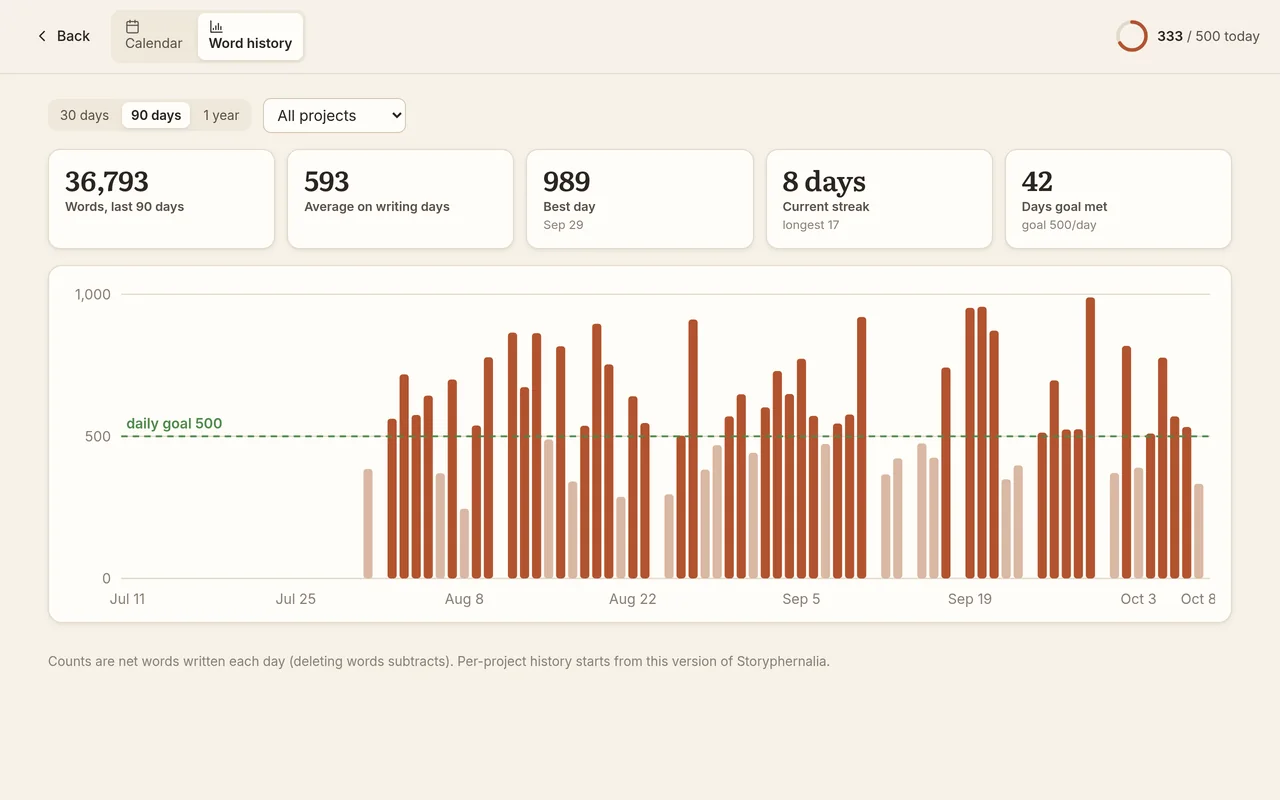
Task: Click the daily progress ring indicator
Action: click(1132, 36)
